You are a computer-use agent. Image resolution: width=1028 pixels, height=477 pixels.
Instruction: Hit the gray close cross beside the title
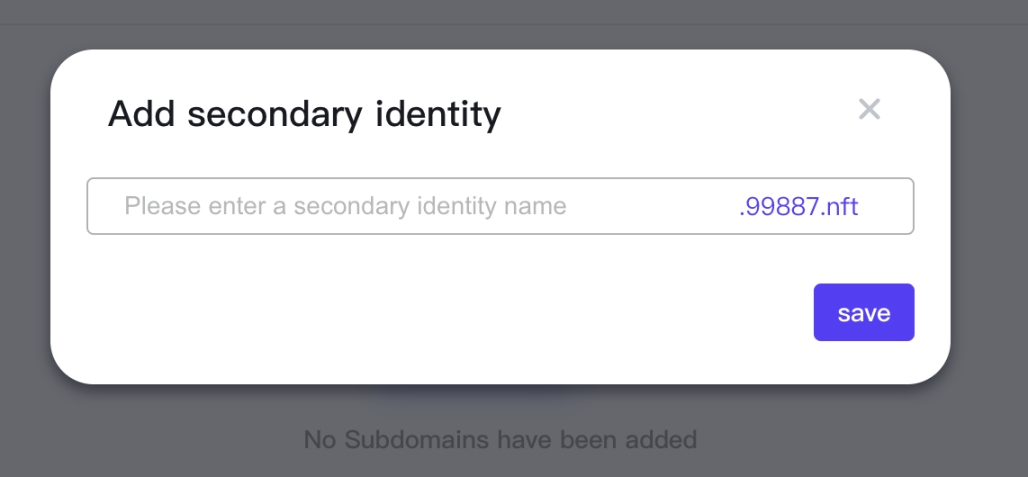869,109
